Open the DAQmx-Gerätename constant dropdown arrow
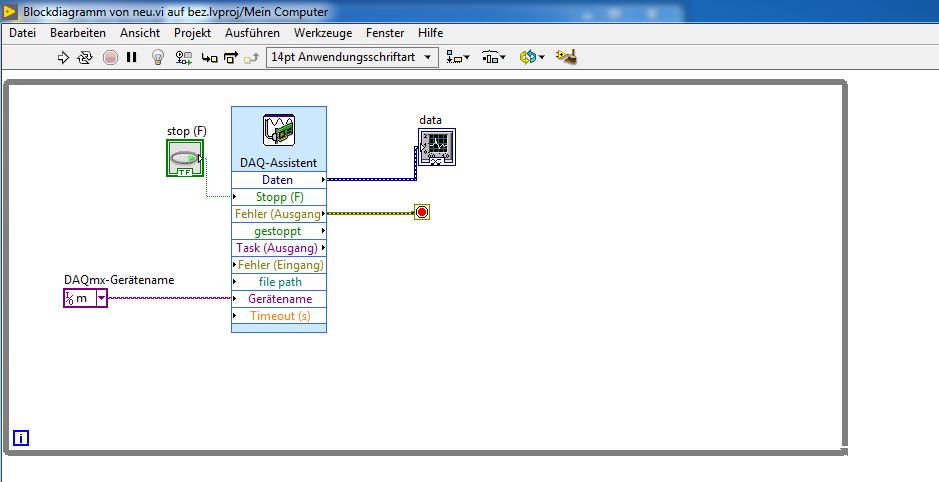 pos(101,298)
